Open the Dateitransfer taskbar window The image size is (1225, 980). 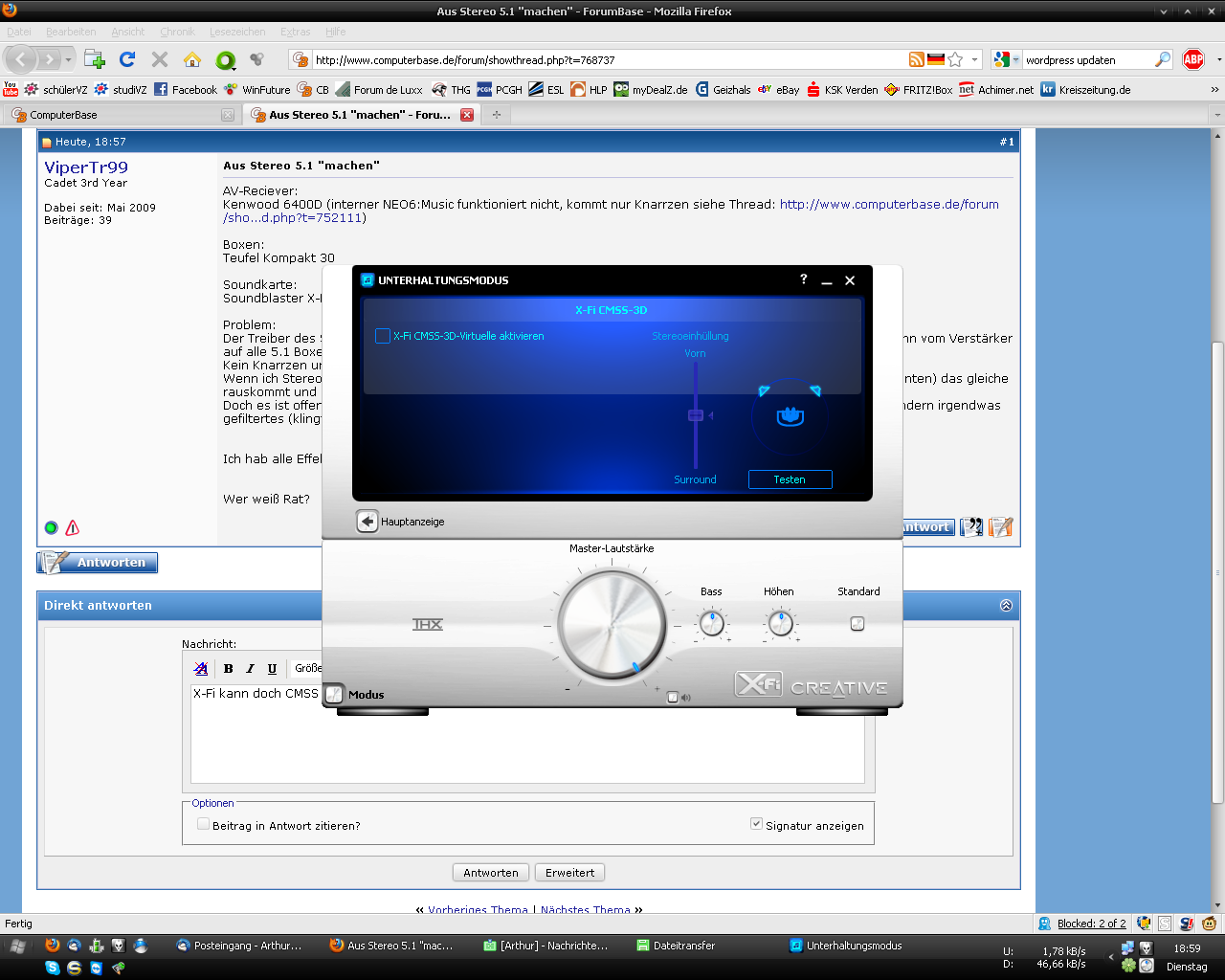677,946
